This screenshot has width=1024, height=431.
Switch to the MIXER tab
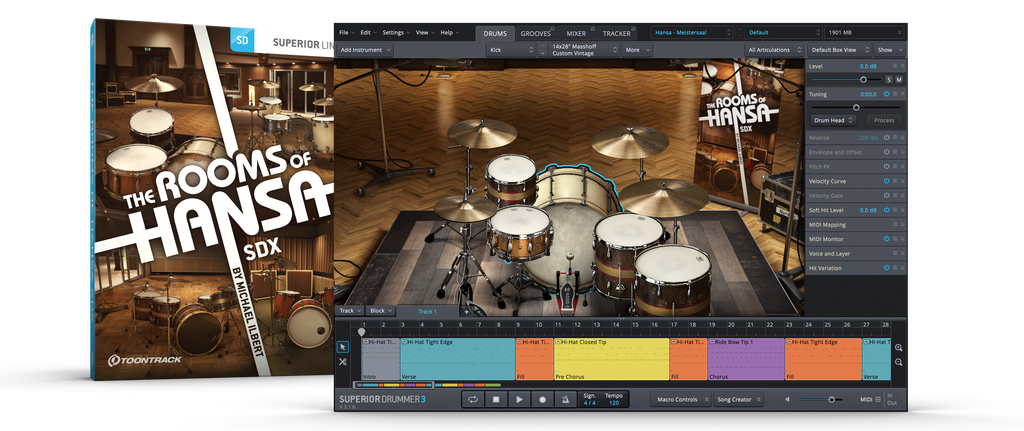click(x=577, y=33)
